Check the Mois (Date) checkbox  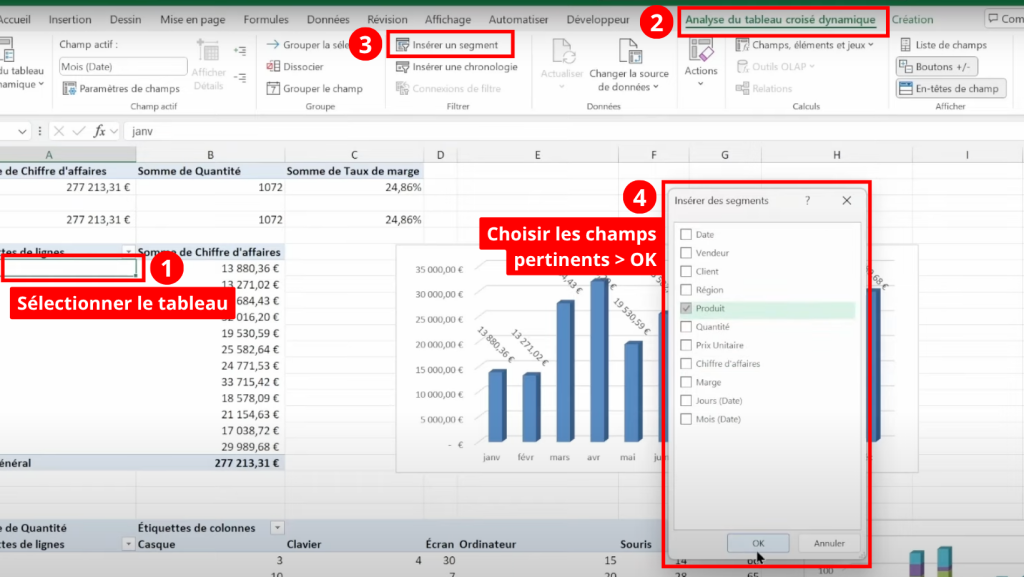(x=686, y=419)
